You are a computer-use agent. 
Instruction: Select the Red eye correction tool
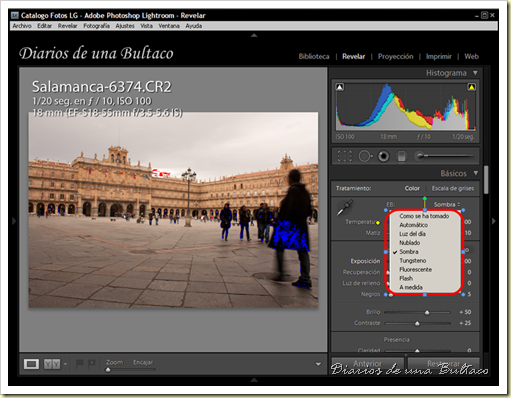pos(383,156)
